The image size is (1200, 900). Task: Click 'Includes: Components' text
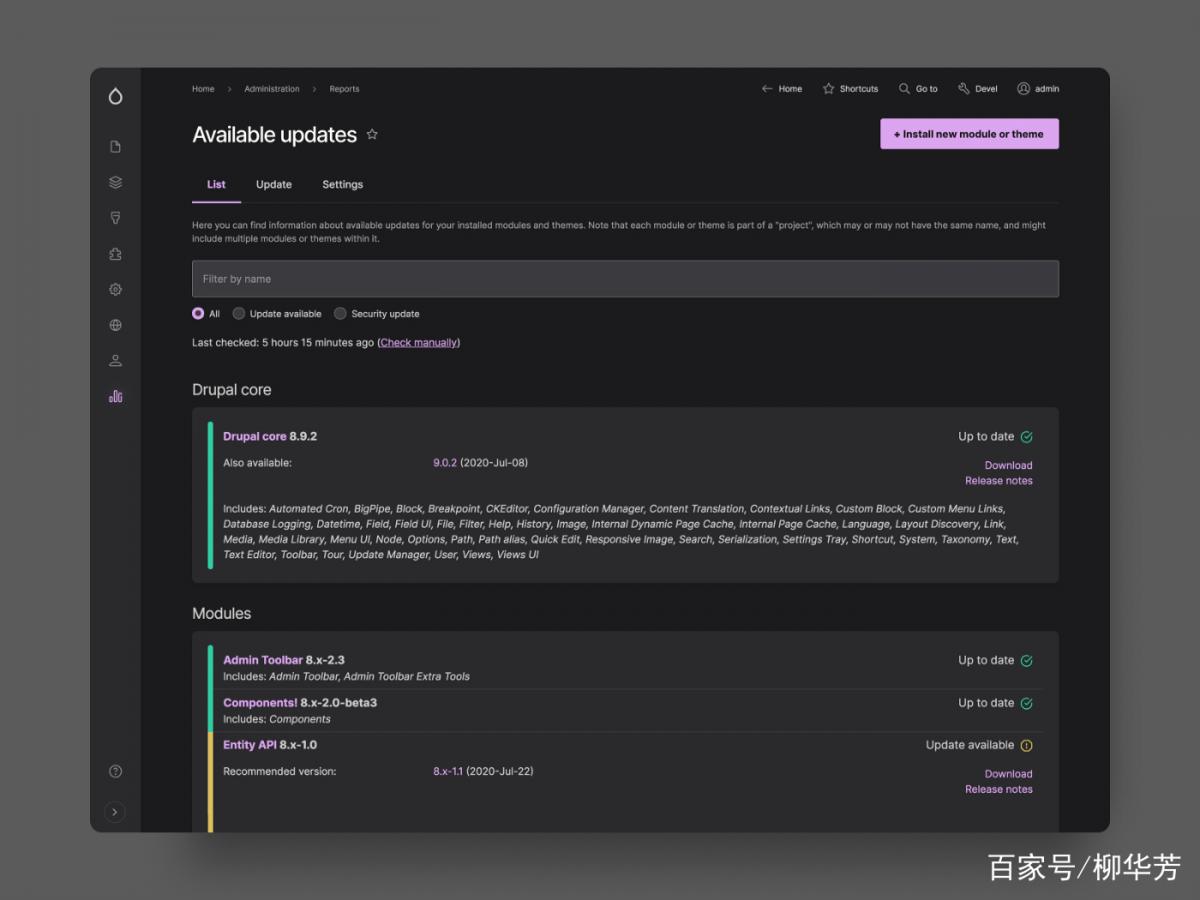coord(277,719)
